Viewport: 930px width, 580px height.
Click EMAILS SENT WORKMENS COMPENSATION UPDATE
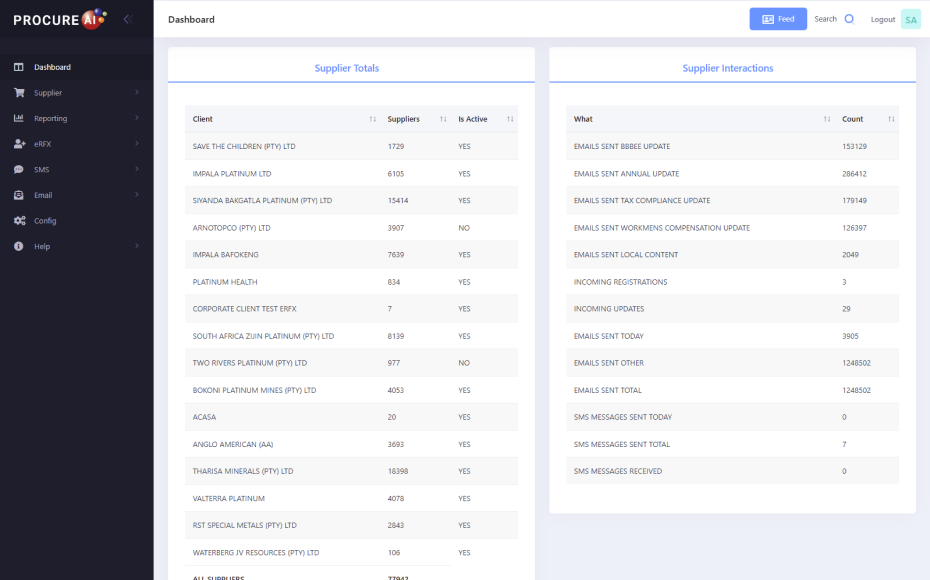[x=661, y=228]
